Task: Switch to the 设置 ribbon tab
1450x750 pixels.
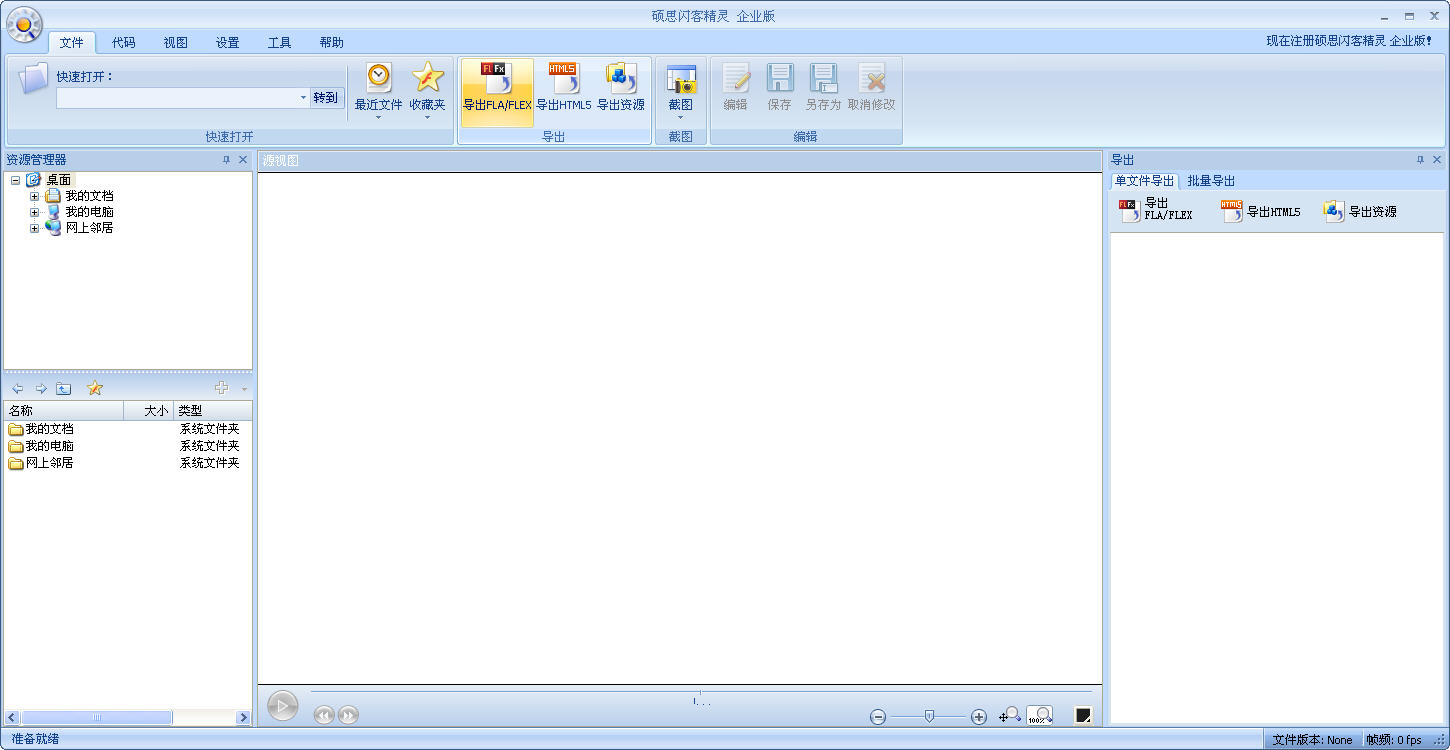Action: pyautogui.click(x=228, y=42)
